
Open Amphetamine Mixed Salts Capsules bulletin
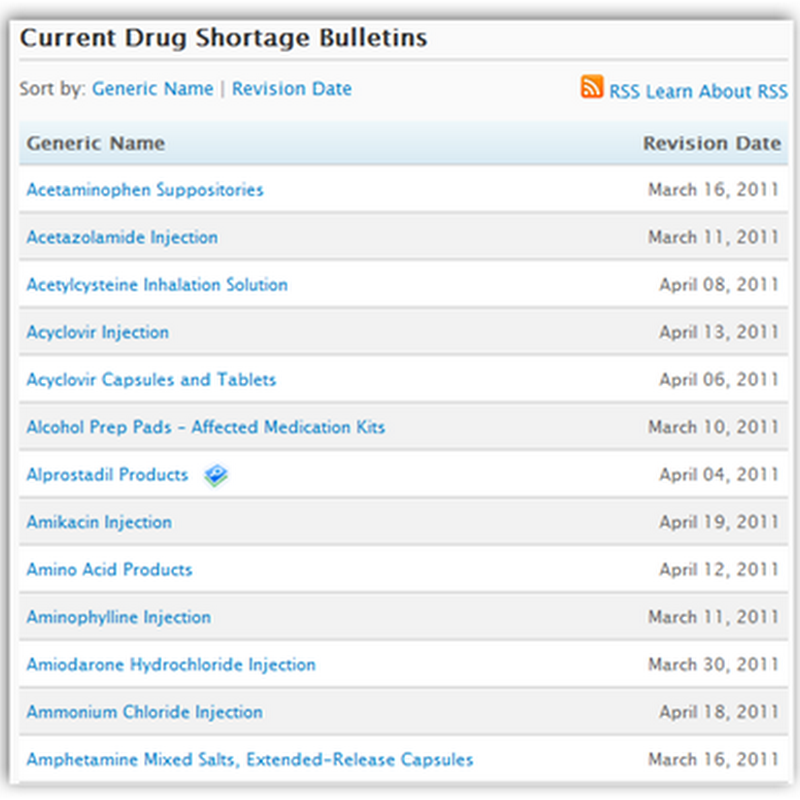click(250, 760)
